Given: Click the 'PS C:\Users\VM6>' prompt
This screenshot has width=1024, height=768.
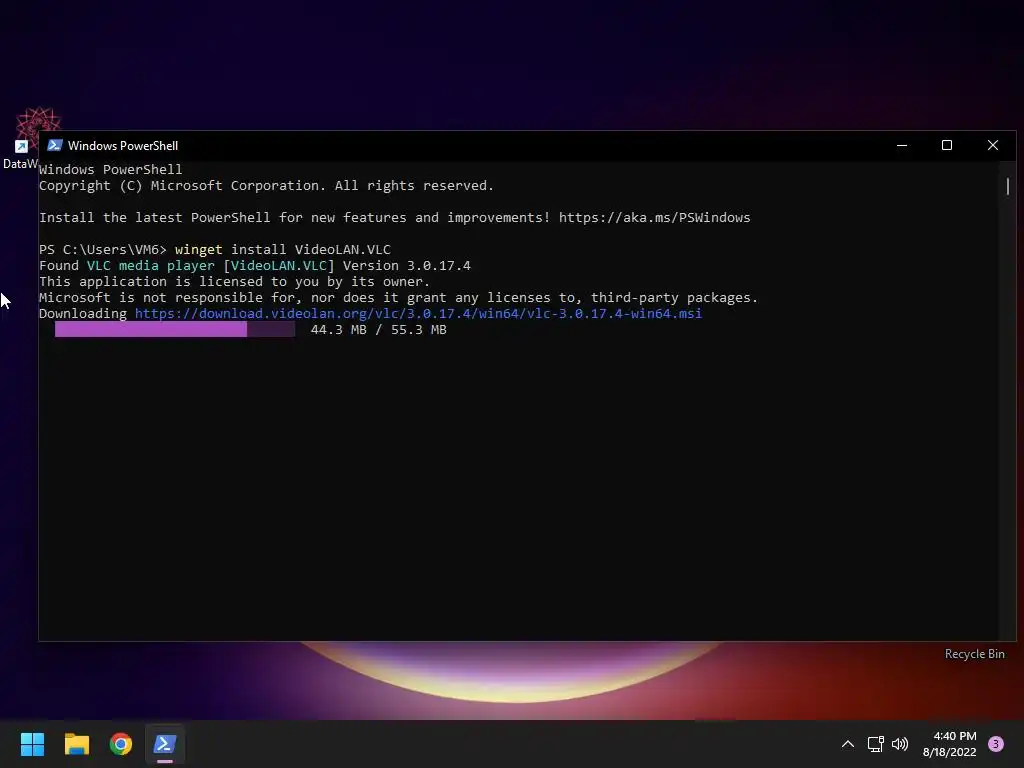Looking at the screenshot, I should (103, 249).
